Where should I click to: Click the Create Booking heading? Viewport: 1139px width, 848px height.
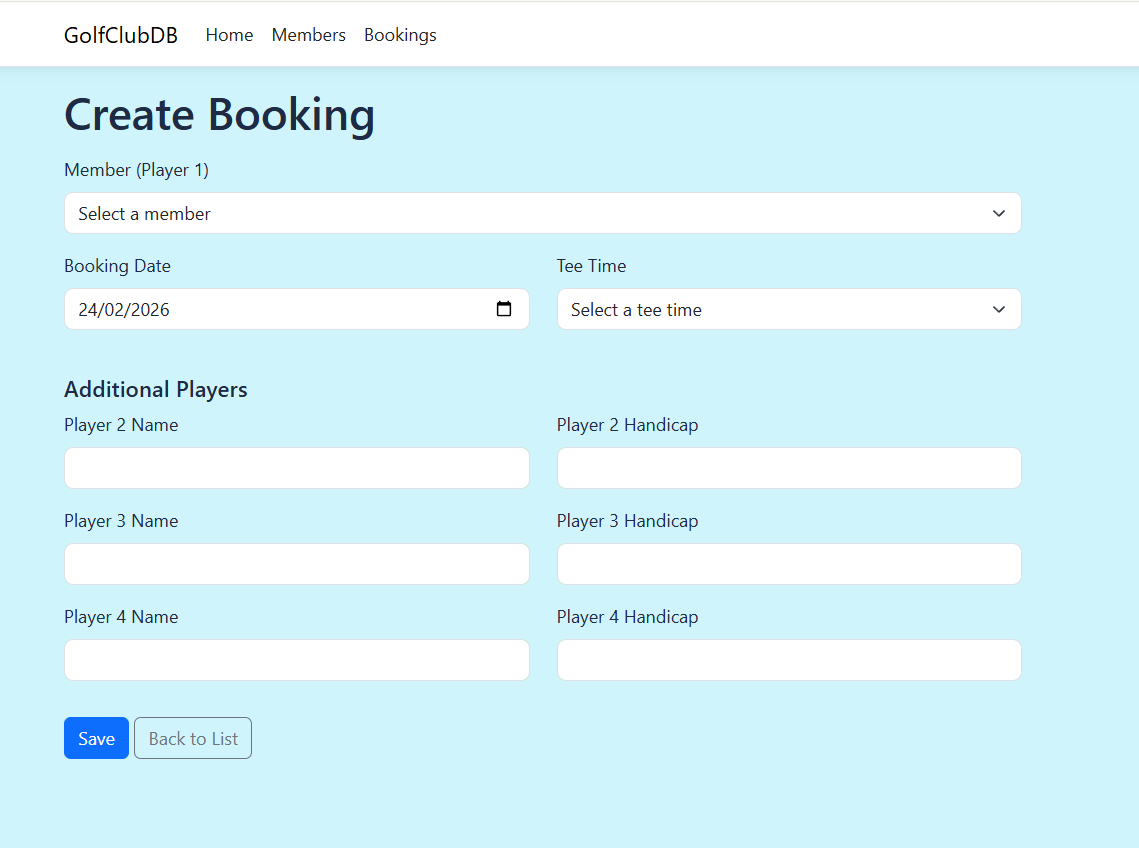click(x=219, y=115)
